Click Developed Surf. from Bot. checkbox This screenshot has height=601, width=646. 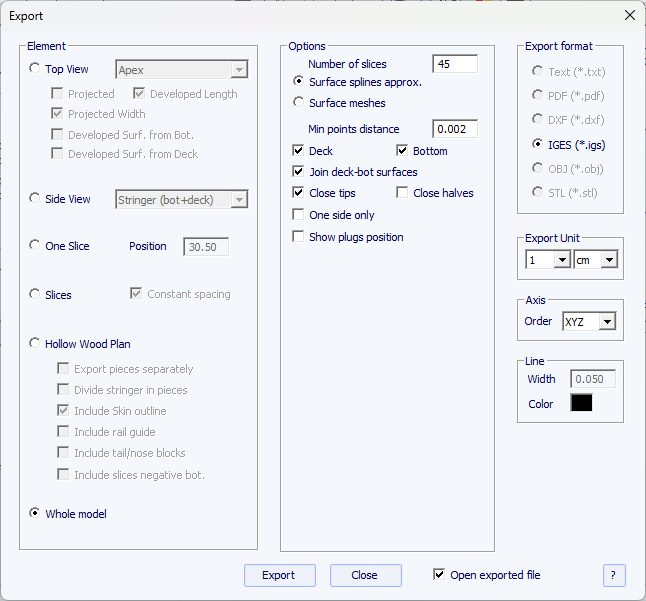click(x=57, y=134)
